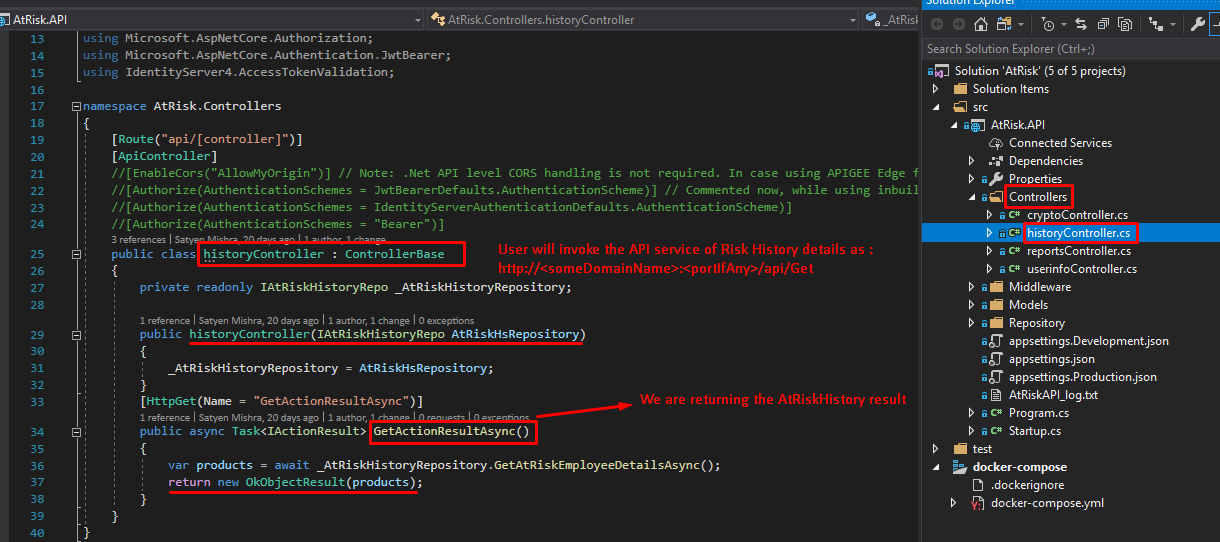Viewport: 1220px width, 542px height.
Task: Toggle outlining for the GetActionResultAsync method
Action: (76, 433)
